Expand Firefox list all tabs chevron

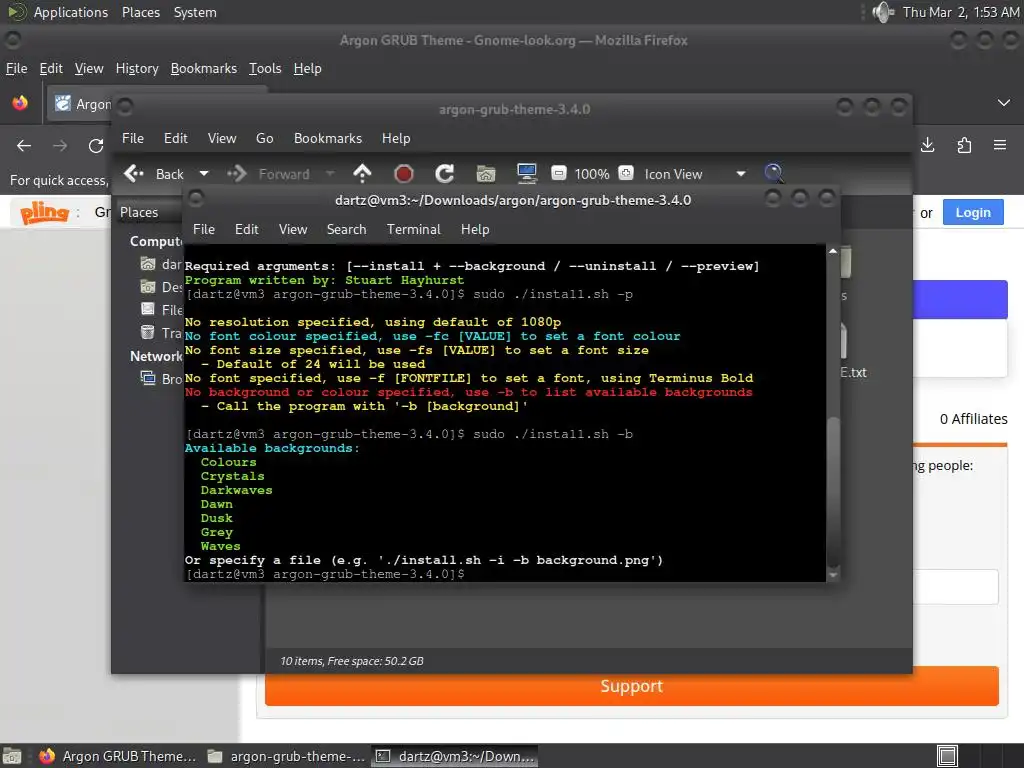[1004, 103]
